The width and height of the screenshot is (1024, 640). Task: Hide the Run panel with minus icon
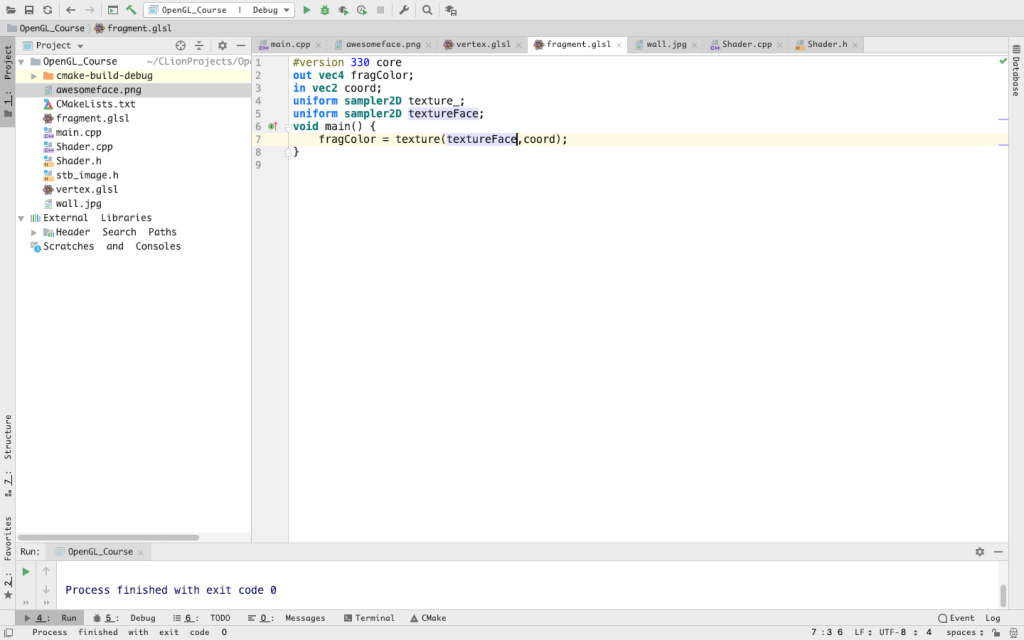click(998, 552)
